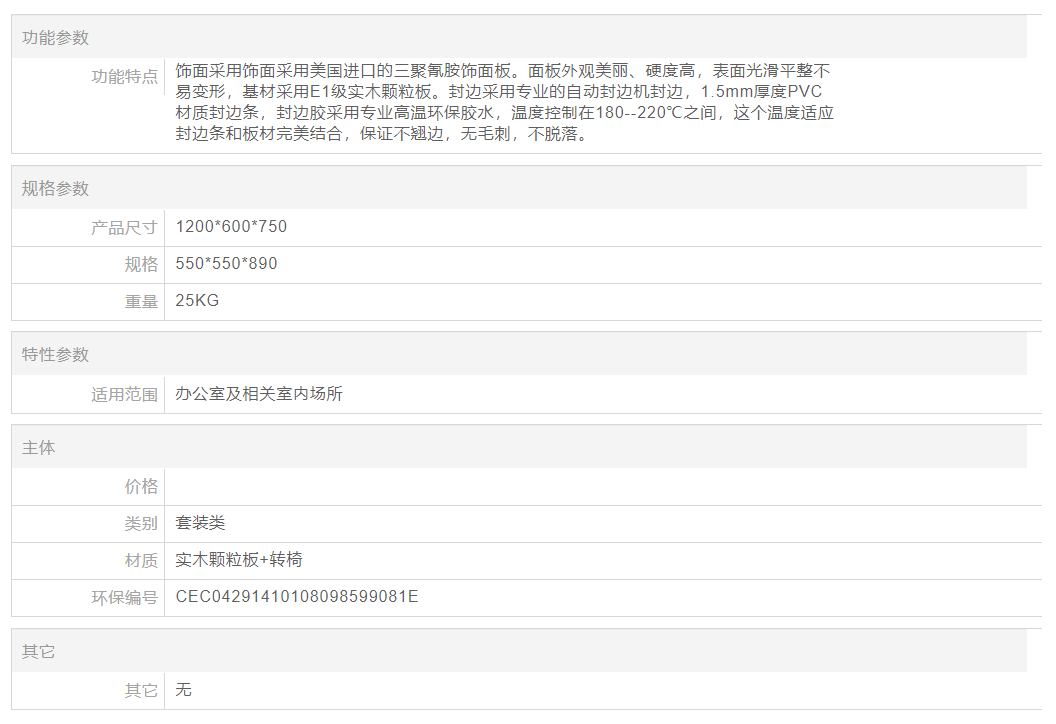Click the 套装类 category value
1056x724 pixels.
200,523
